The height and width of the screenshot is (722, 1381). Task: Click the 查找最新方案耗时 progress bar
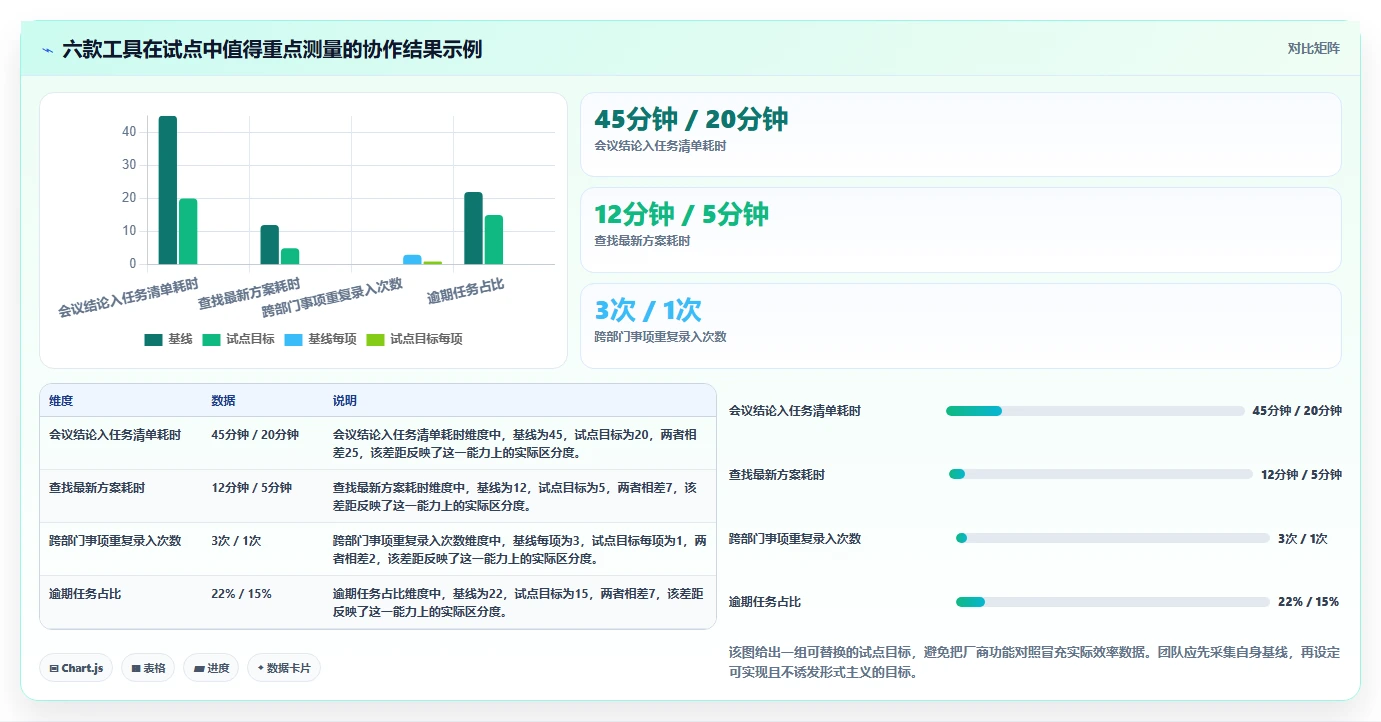click(1100, 474)
